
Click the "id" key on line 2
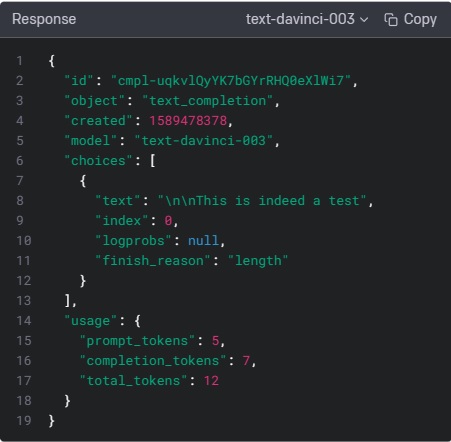click(x=79, y=81)
